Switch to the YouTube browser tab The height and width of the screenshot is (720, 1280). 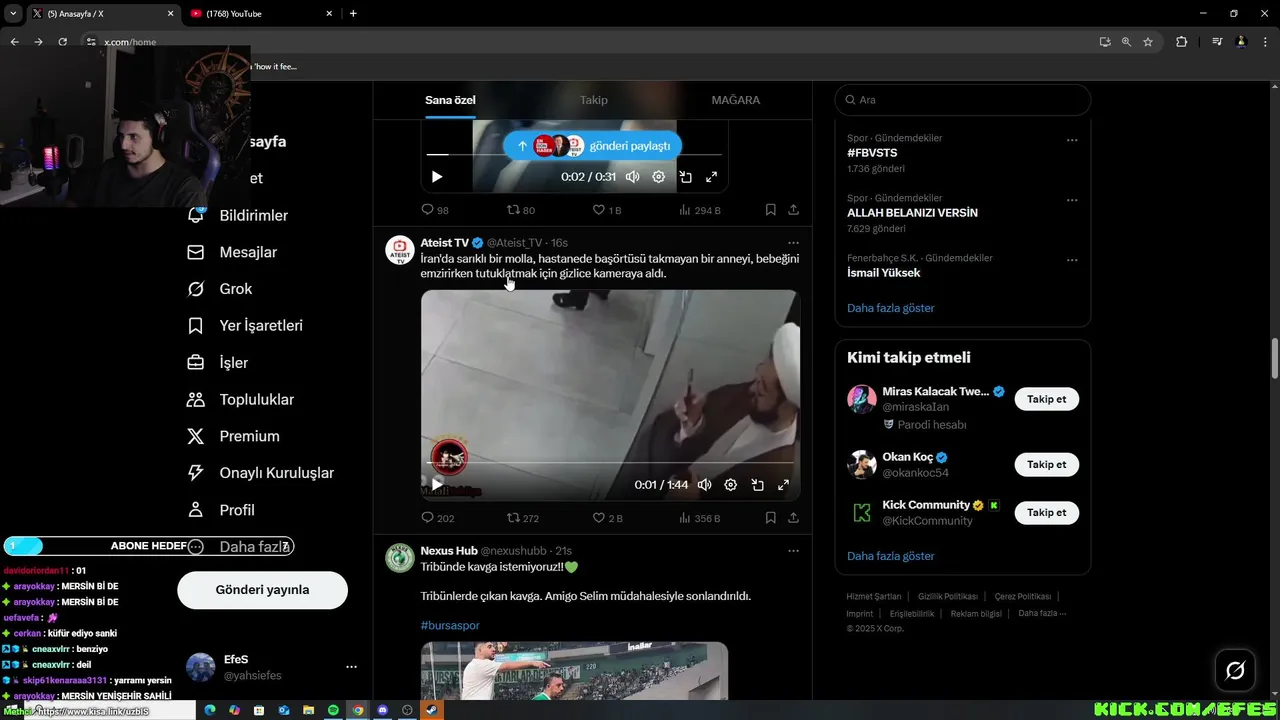(x=260, y=13)
